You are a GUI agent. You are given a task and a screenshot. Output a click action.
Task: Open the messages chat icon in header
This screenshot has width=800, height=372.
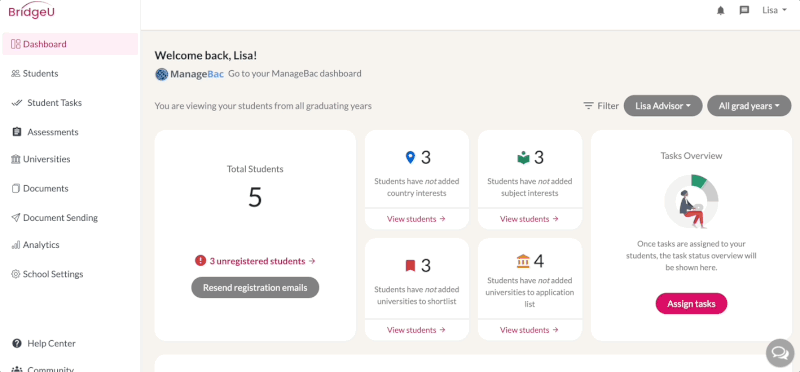(744, 10)
